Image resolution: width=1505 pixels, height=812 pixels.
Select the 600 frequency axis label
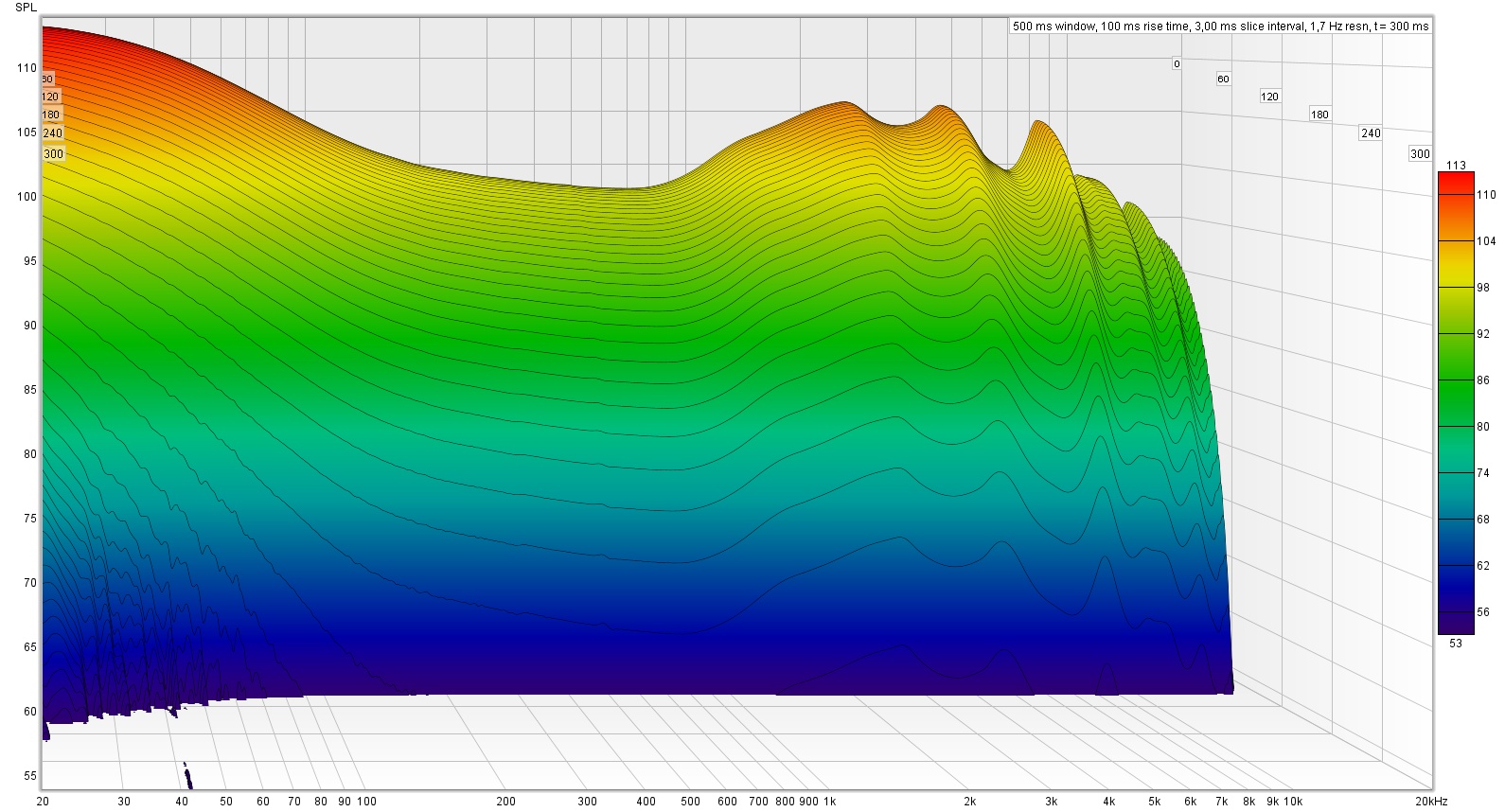pos(727,802)
